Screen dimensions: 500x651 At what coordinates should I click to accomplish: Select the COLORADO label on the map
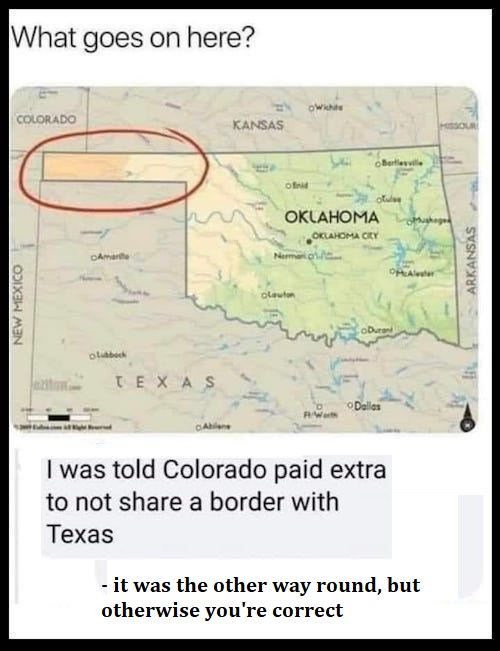point(47,120)
